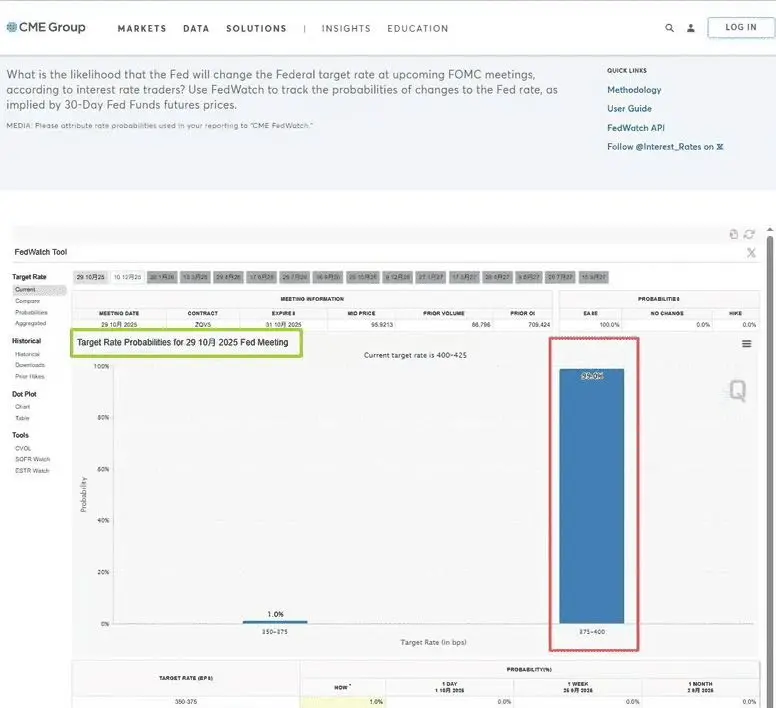Open the User Guide quick link

tap(629, 108)
